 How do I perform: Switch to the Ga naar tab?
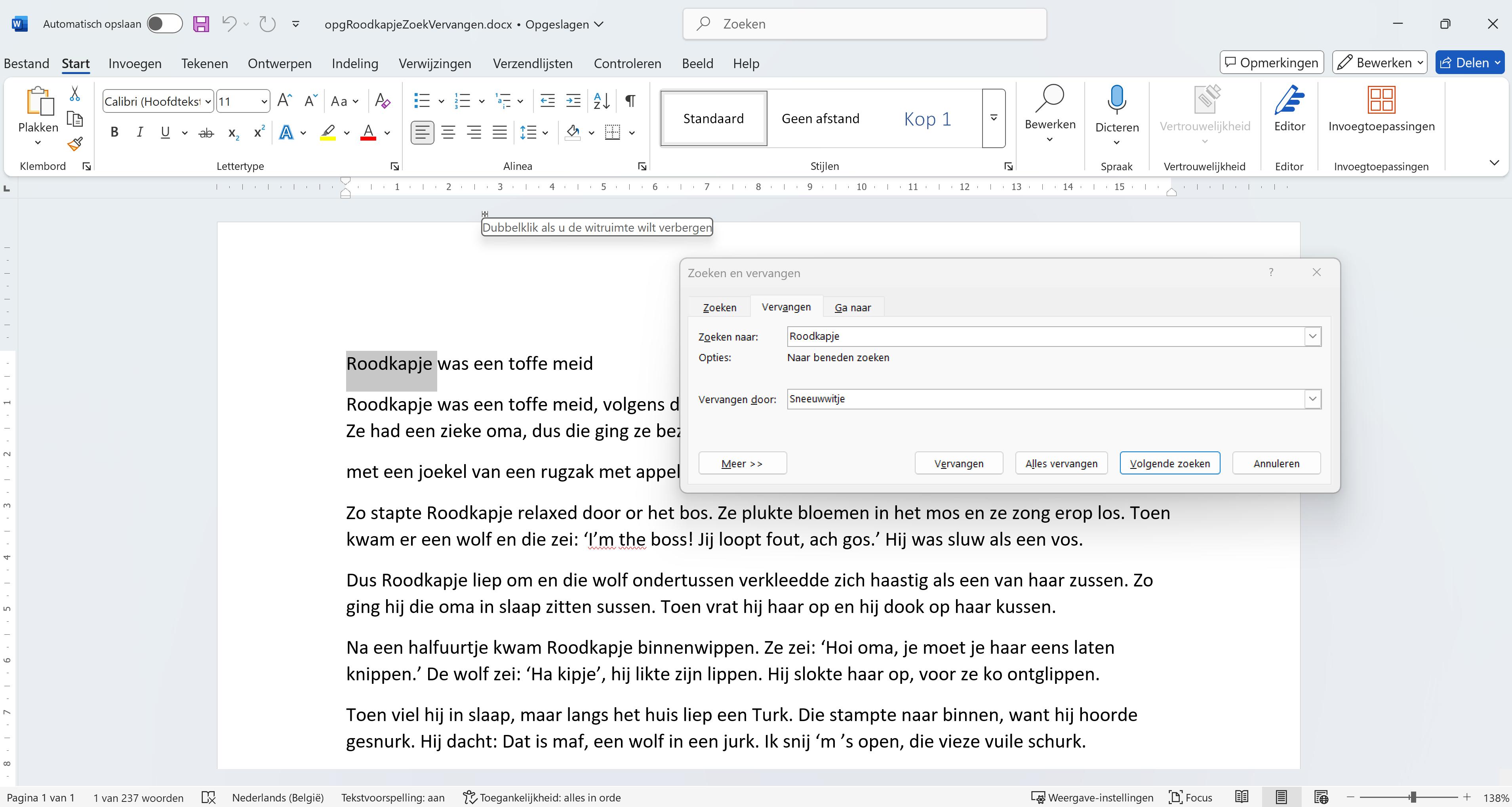coord(852,308)
